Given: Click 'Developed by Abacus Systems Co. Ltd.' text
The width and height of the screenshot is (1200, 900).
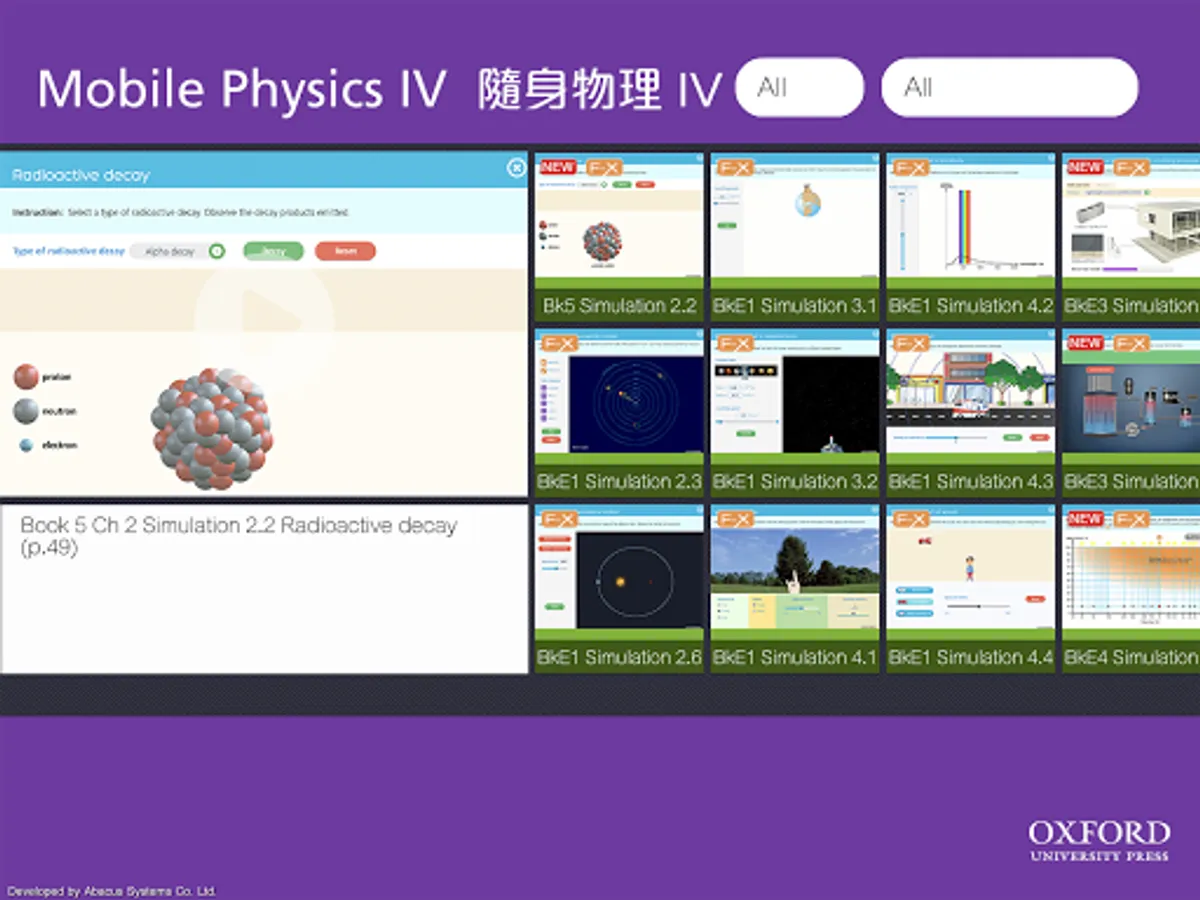Looking at the screenshot, I should tap(111, 891).
